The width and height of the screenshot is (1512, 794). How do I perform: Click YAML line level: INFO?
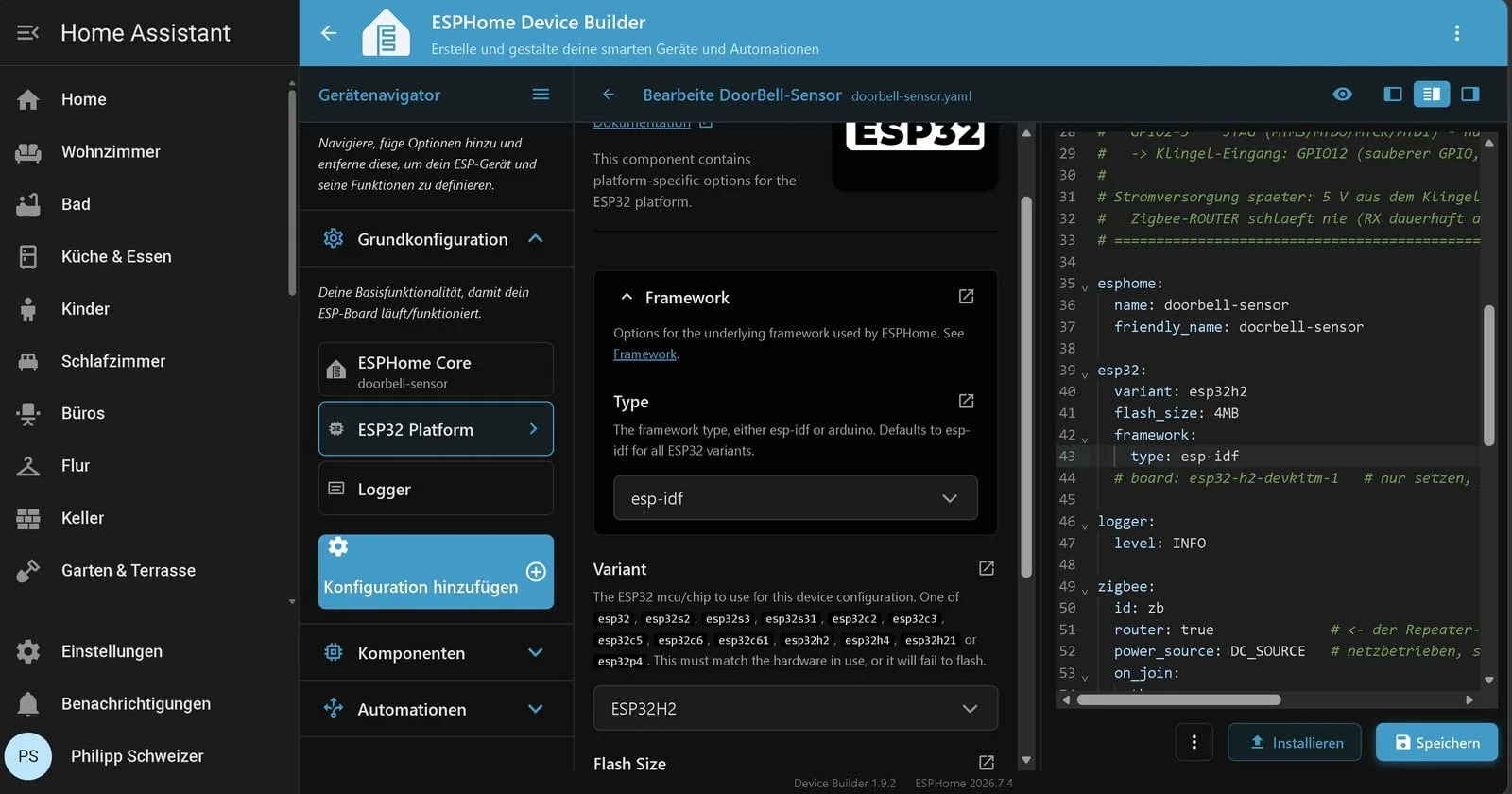pyautogui.click(x=1160, y=544)
